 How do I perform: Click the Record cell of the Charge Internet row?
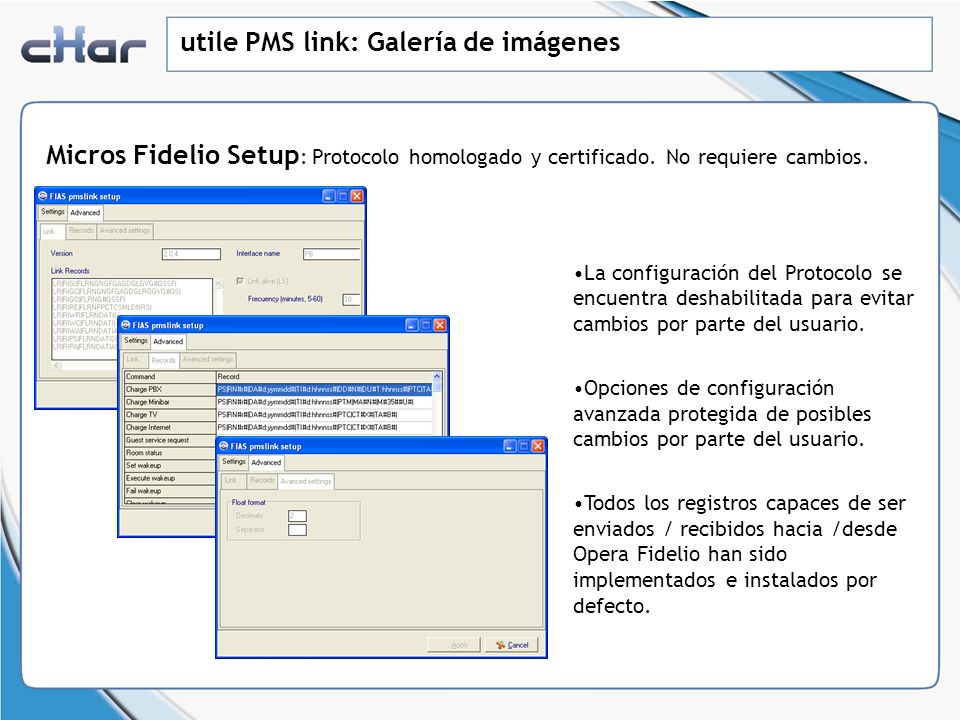tap(324, 427)
